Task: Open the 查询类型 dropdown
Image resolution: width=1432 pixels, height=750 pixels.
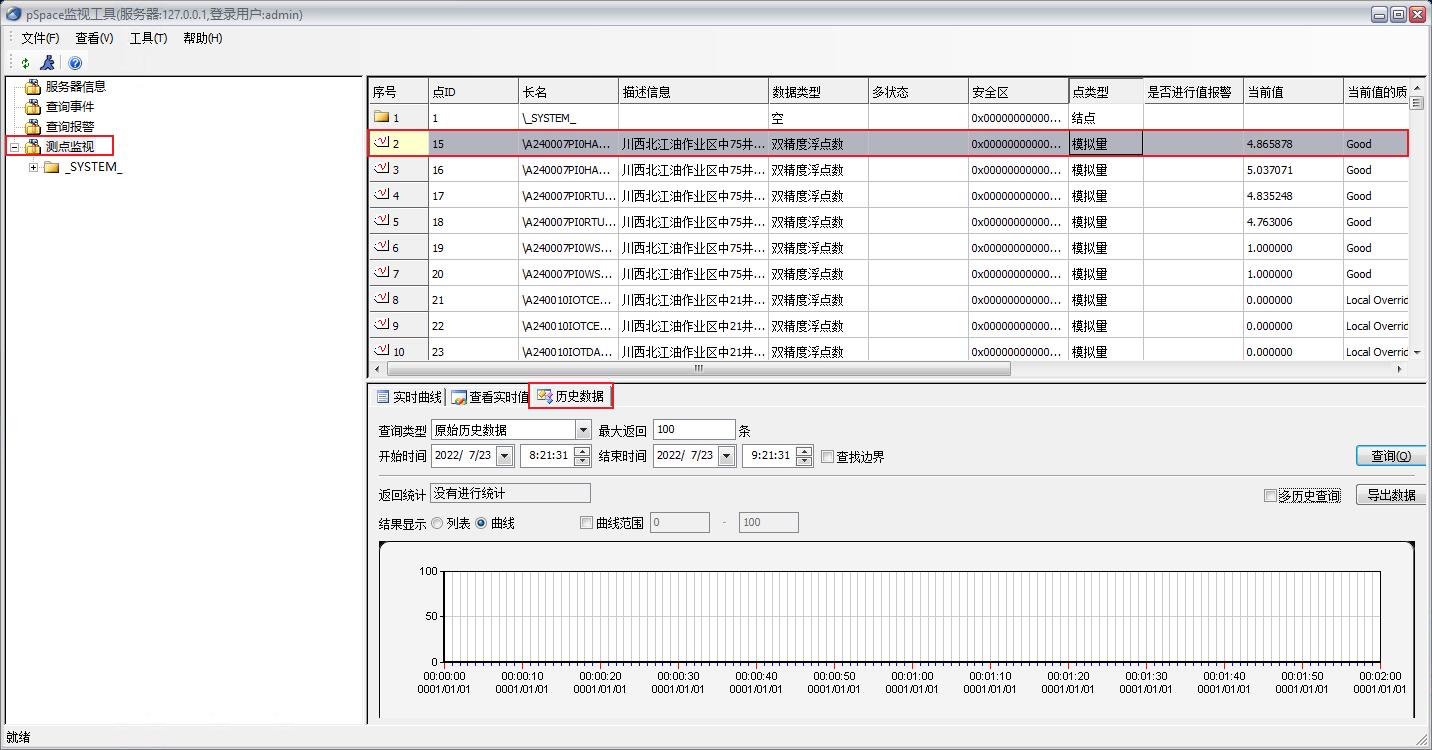Action: 583,430
